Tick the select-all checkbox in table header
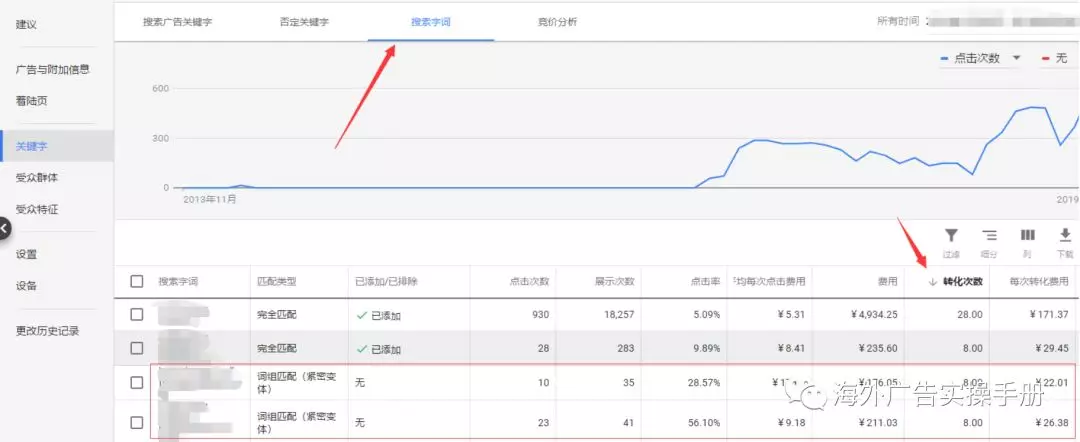Screen dimensions: 1080x442 [137, 281]
